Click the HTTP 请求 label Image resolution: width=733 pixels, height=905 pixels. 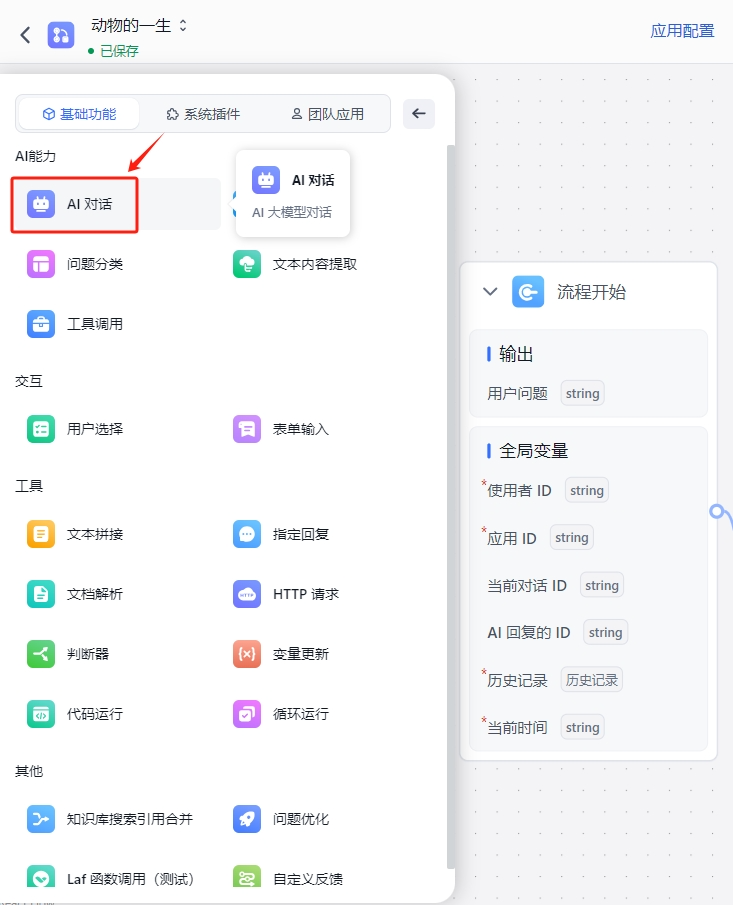[306, 594]
